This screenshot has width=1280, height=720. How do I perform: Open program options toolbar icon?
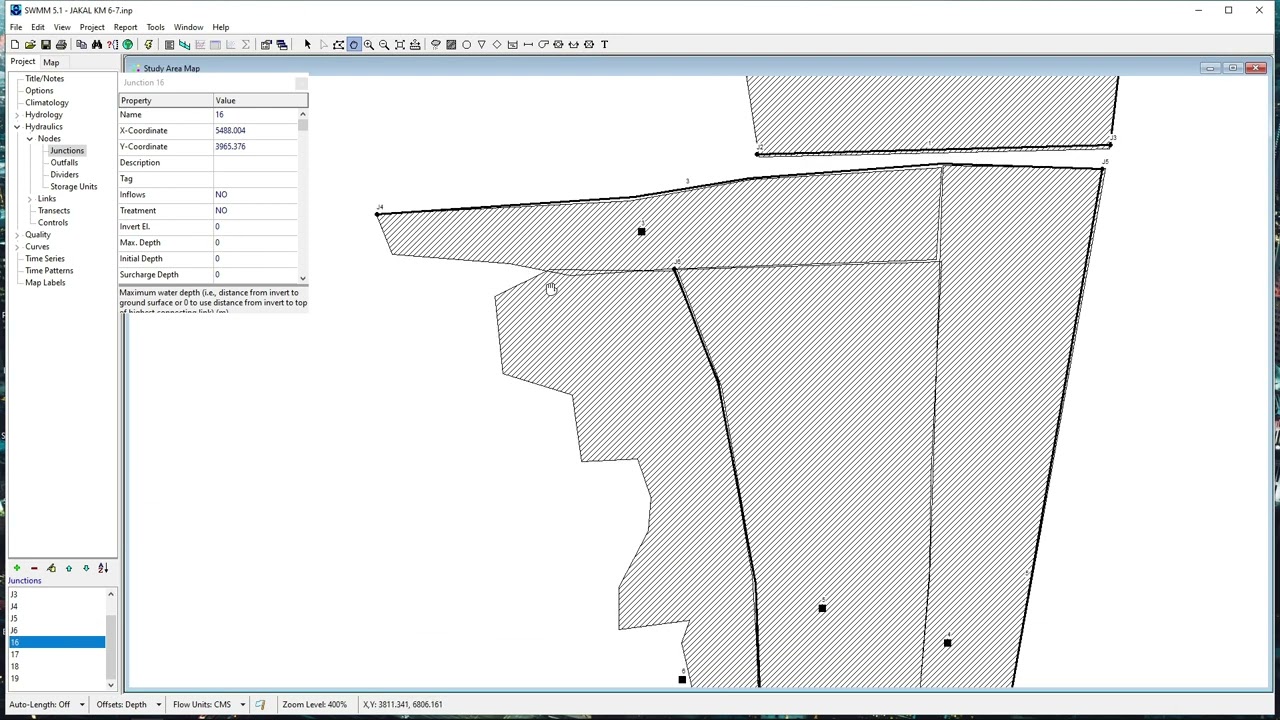click(x=265, y=44)
